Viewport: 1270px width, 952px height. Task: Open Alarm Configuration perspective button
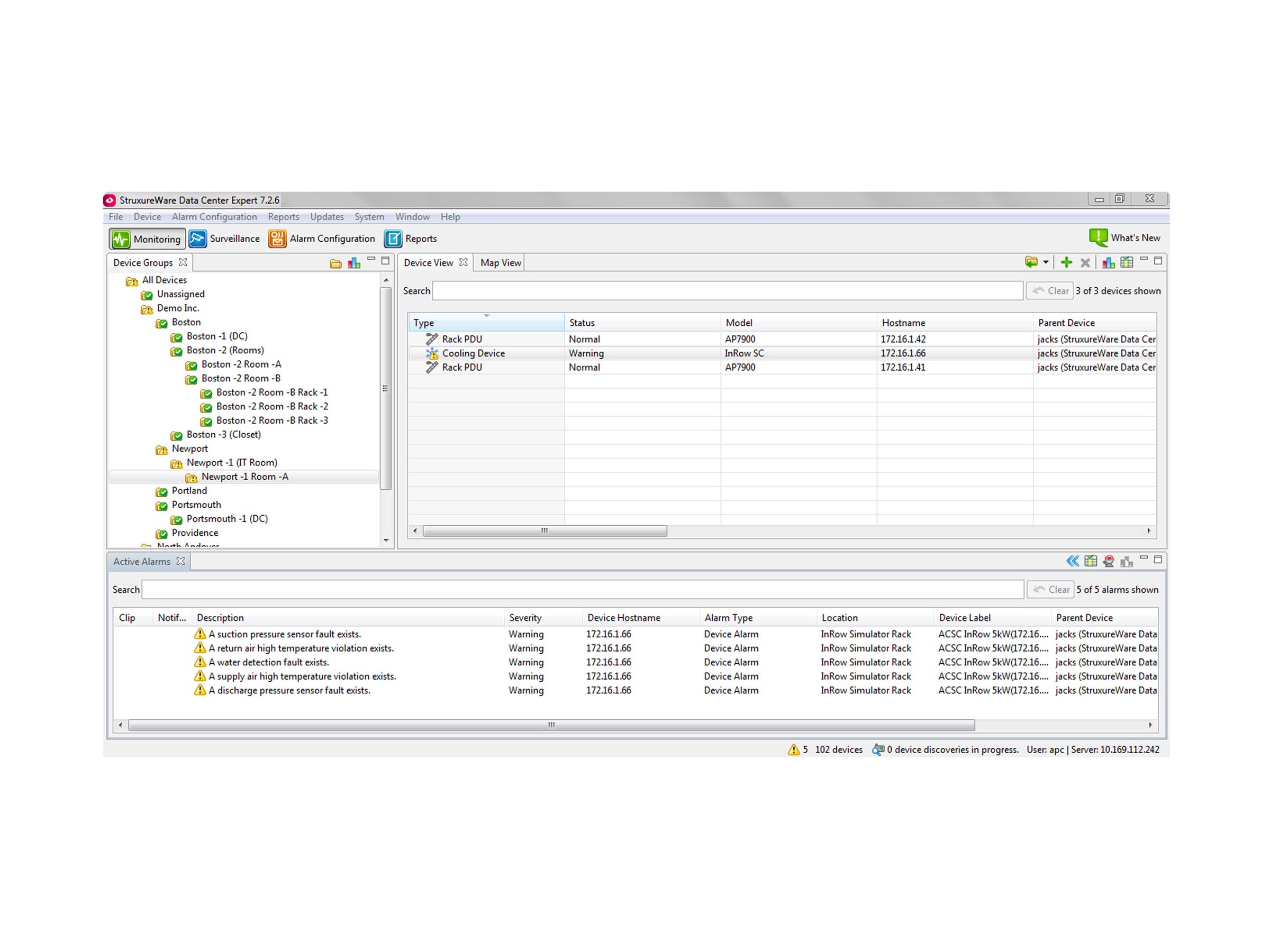[x=322, y=239]
